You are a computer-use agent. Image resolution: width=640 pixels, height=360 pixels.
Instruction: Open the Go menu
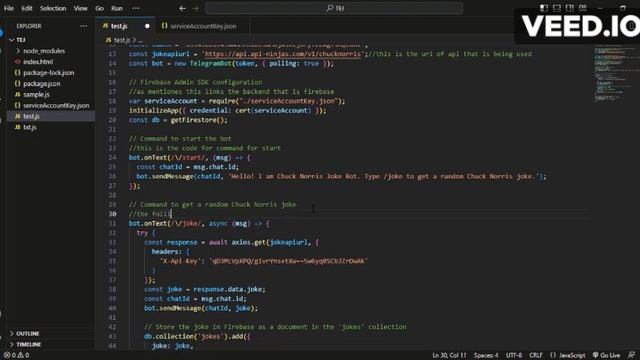(x=99, y=8)
